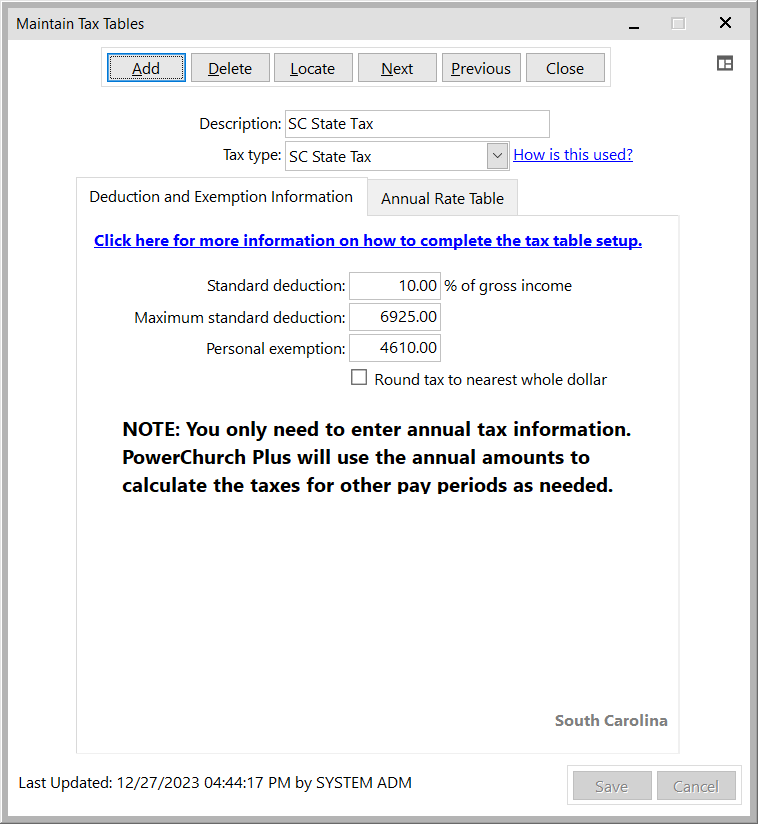
Task: Click the Save button
Action: (611, 786)
